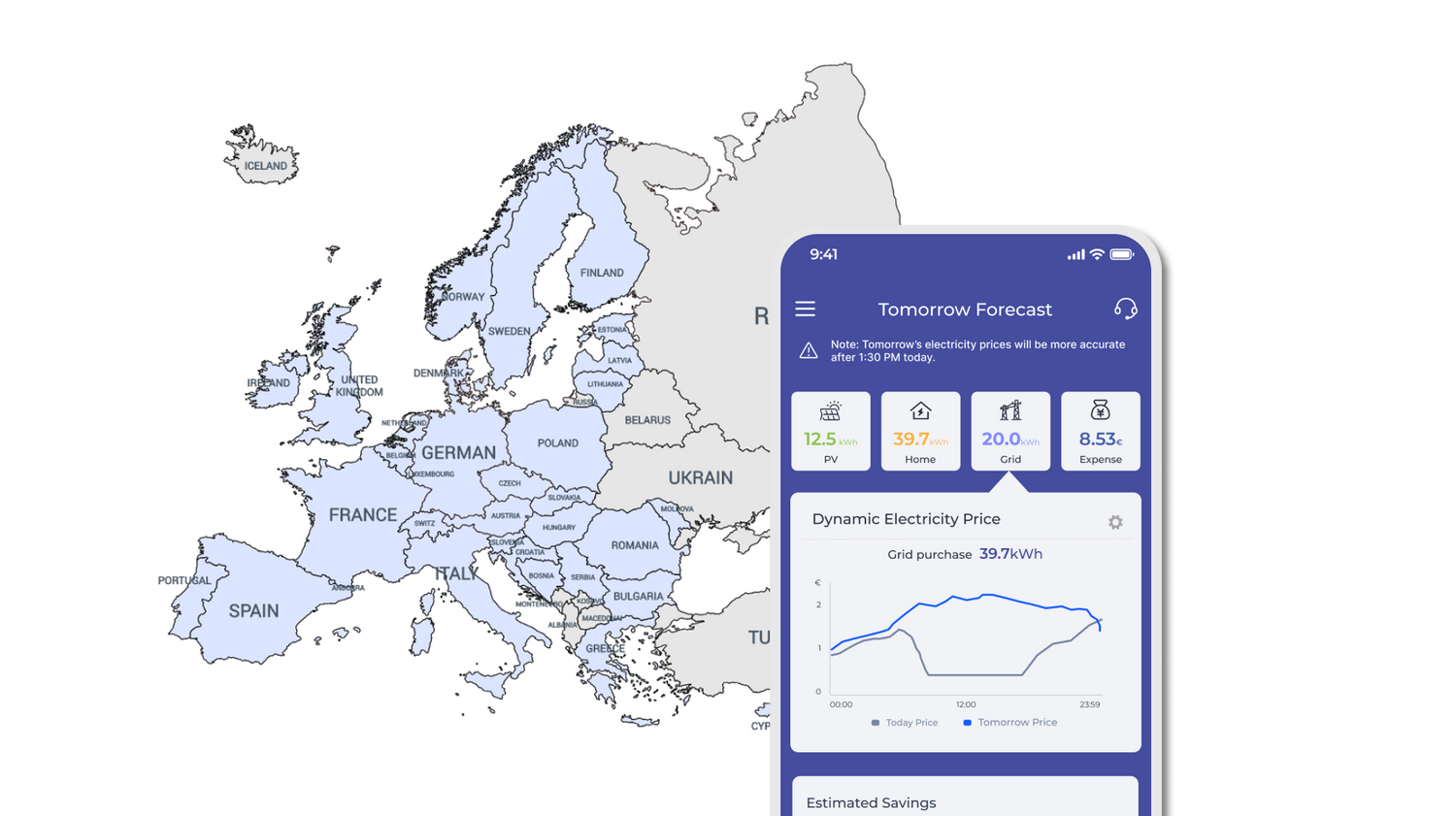Click the Grid purchase 39.7kWh value
1456x816 pixels.
[1010, 554]
